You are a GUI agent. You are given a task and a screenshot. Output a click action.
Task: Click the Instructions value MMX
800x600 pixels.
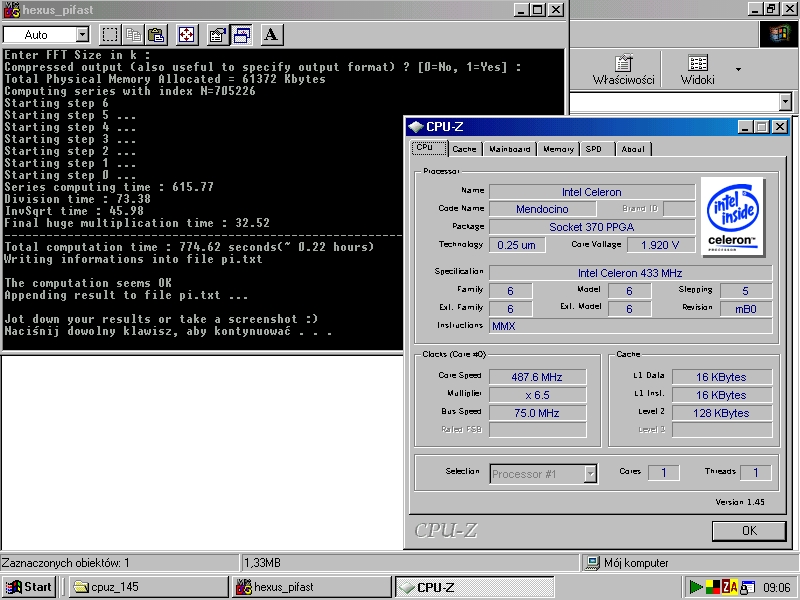pos(630,326)
